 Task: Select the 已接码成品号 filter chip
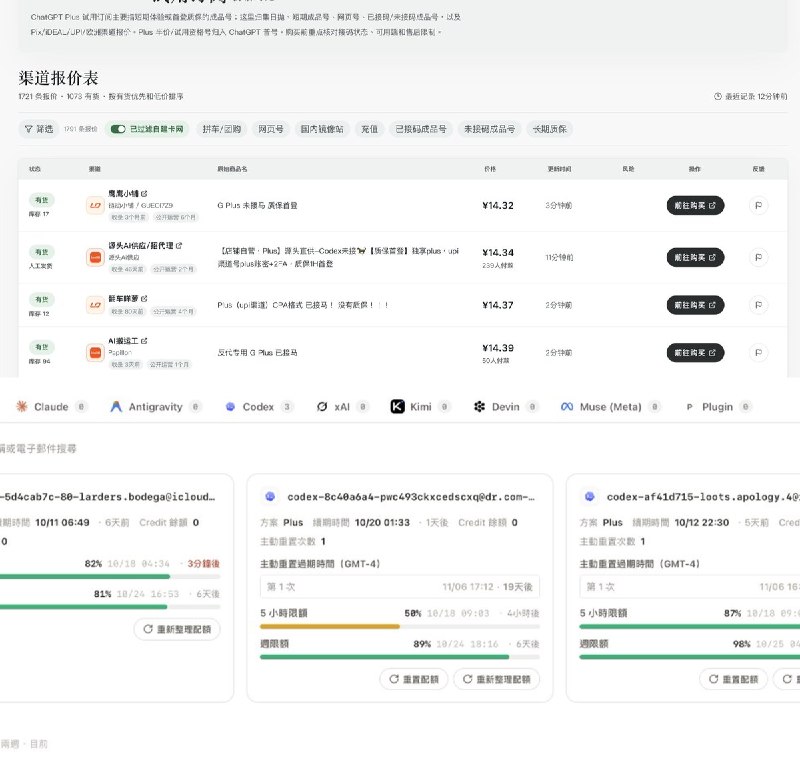click(x=421, y=129)
